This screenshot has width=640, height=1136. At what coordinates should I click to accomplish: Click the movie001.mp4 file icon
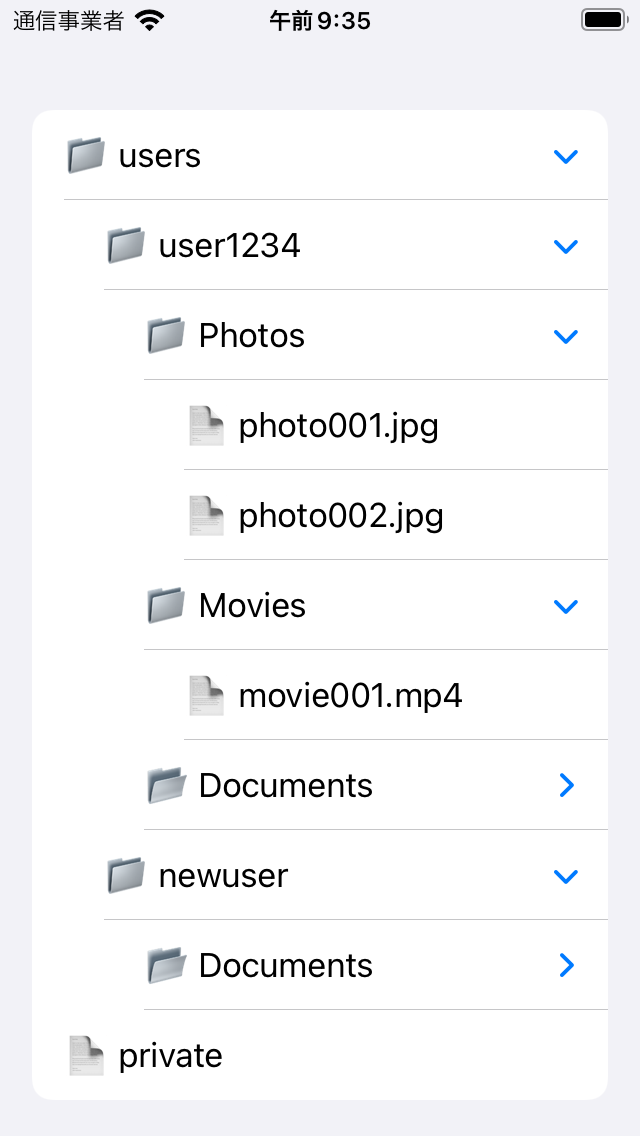[207, 696]
